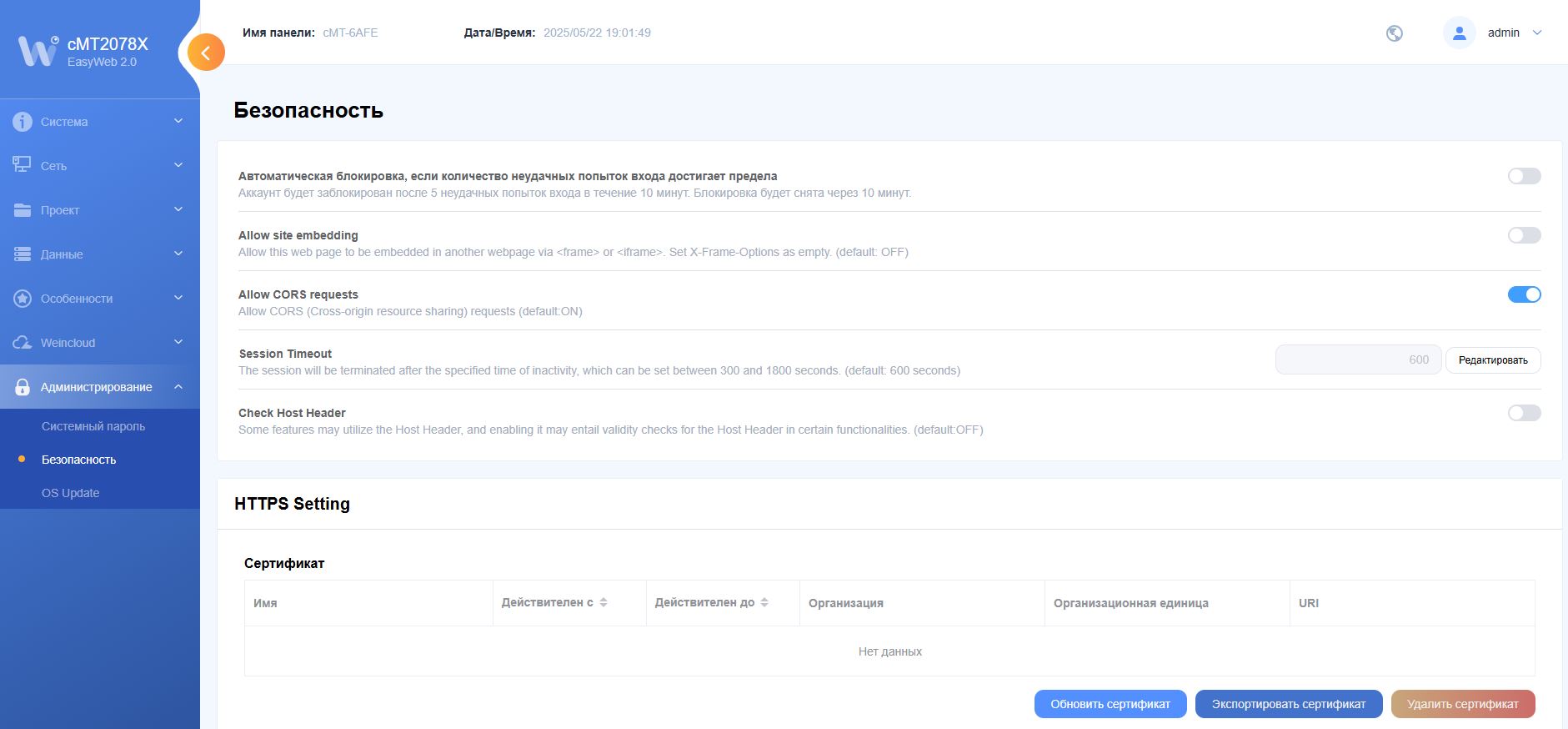Click the Сеть network icon in the sidebar
Screen dimensions: 1568x729
point(23,165)
